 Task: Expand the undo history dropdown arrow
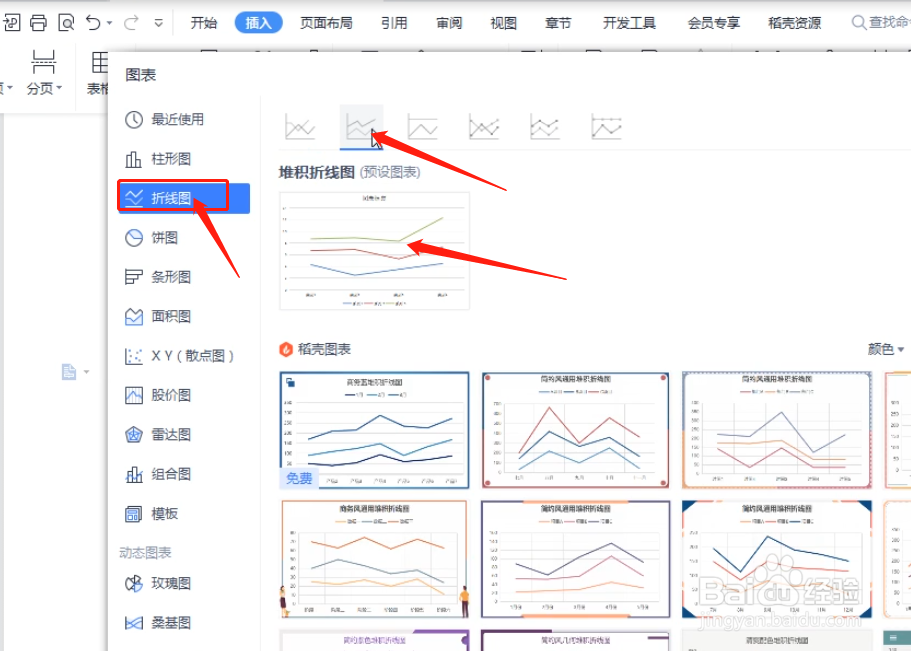point(109,23)
